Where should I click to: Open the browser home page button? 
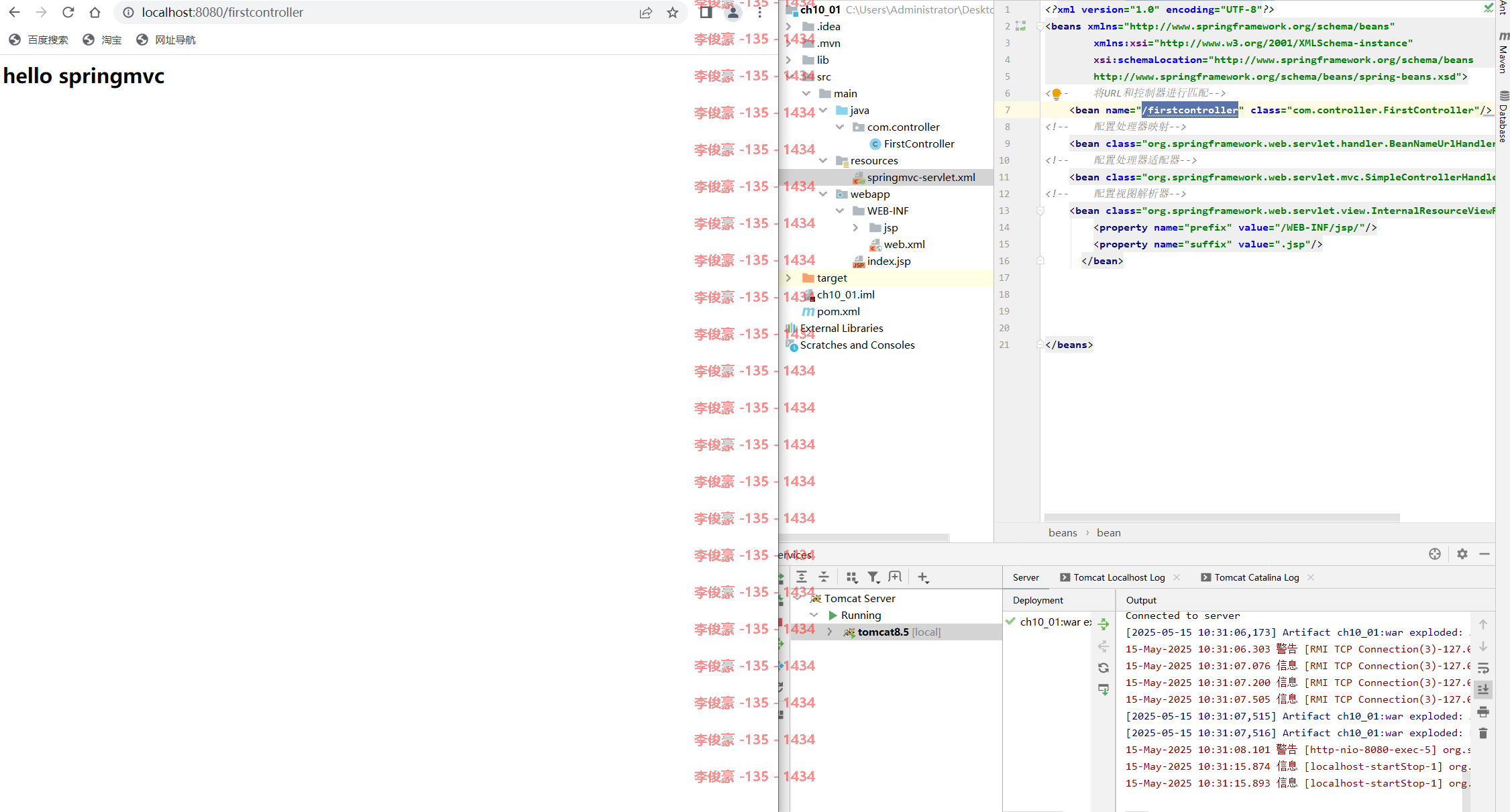(x=95, y=12)
